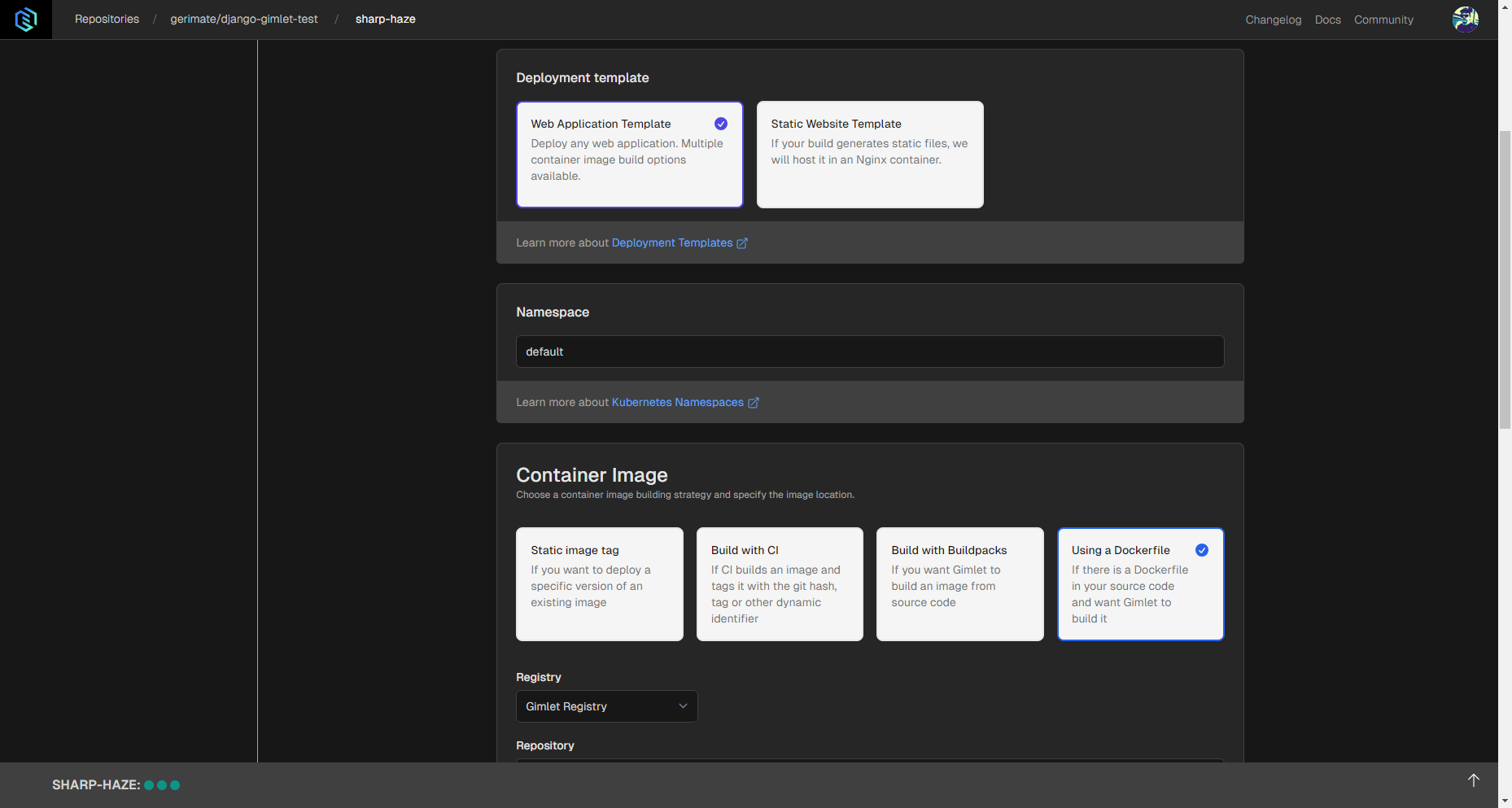Go to Repositories breadcrumb
This screenshot has height=808, width=1512.
click(x=107, y=19)
